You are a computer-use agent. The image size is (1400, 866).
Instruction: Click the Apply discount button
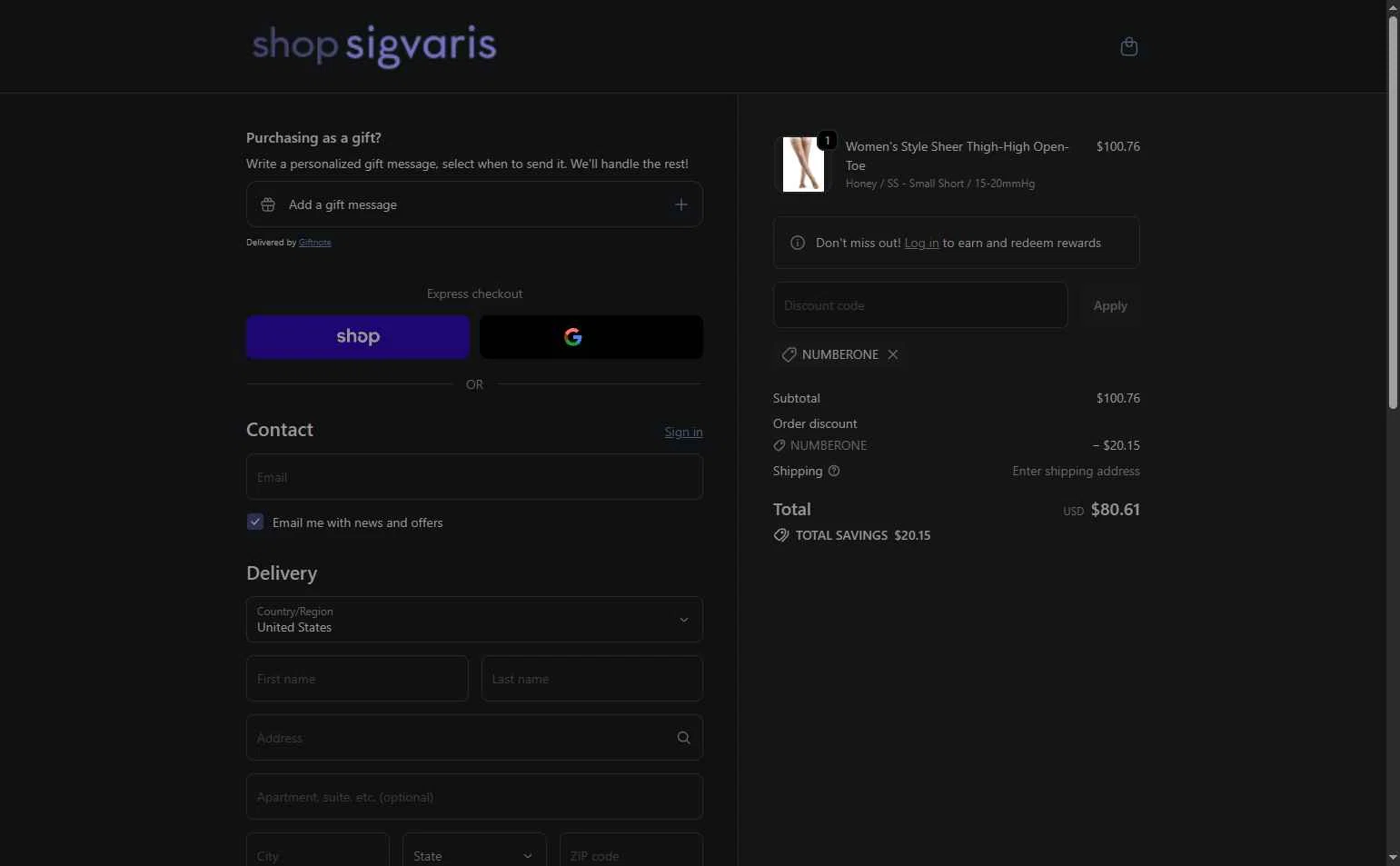1110,305
